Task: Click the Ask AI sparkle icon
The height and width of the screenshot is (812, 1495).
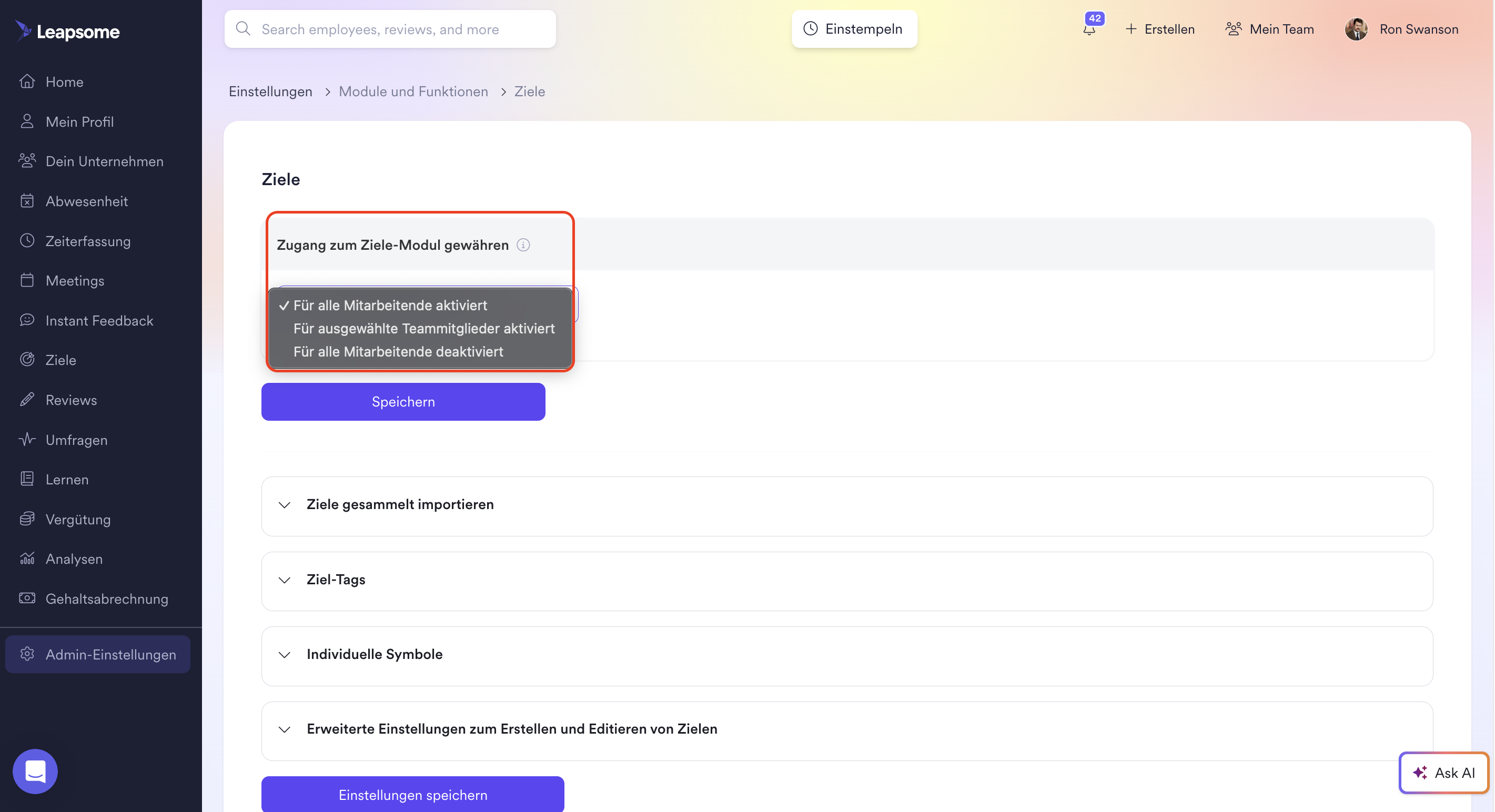Action: 1420,773
